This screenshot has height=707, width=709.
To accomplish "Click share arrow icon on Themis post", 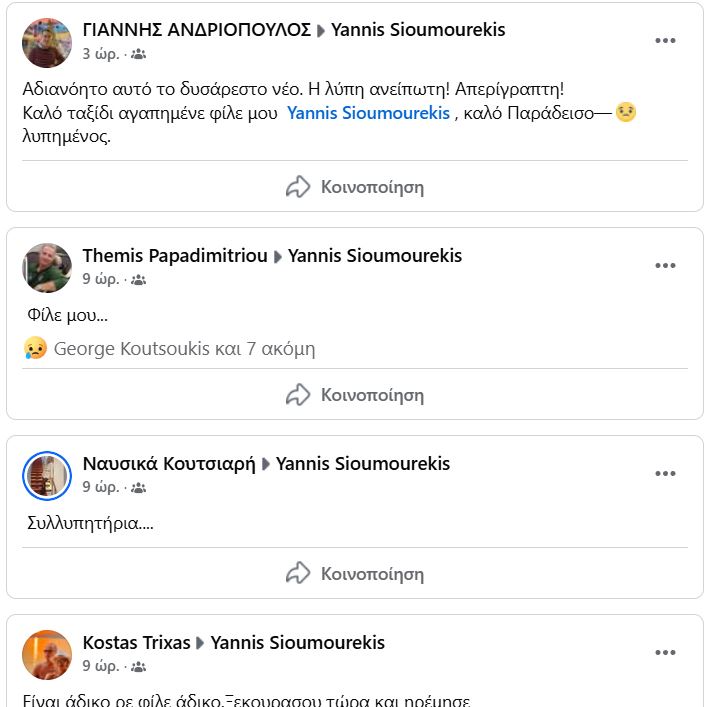I will click(x=298, y=395).
